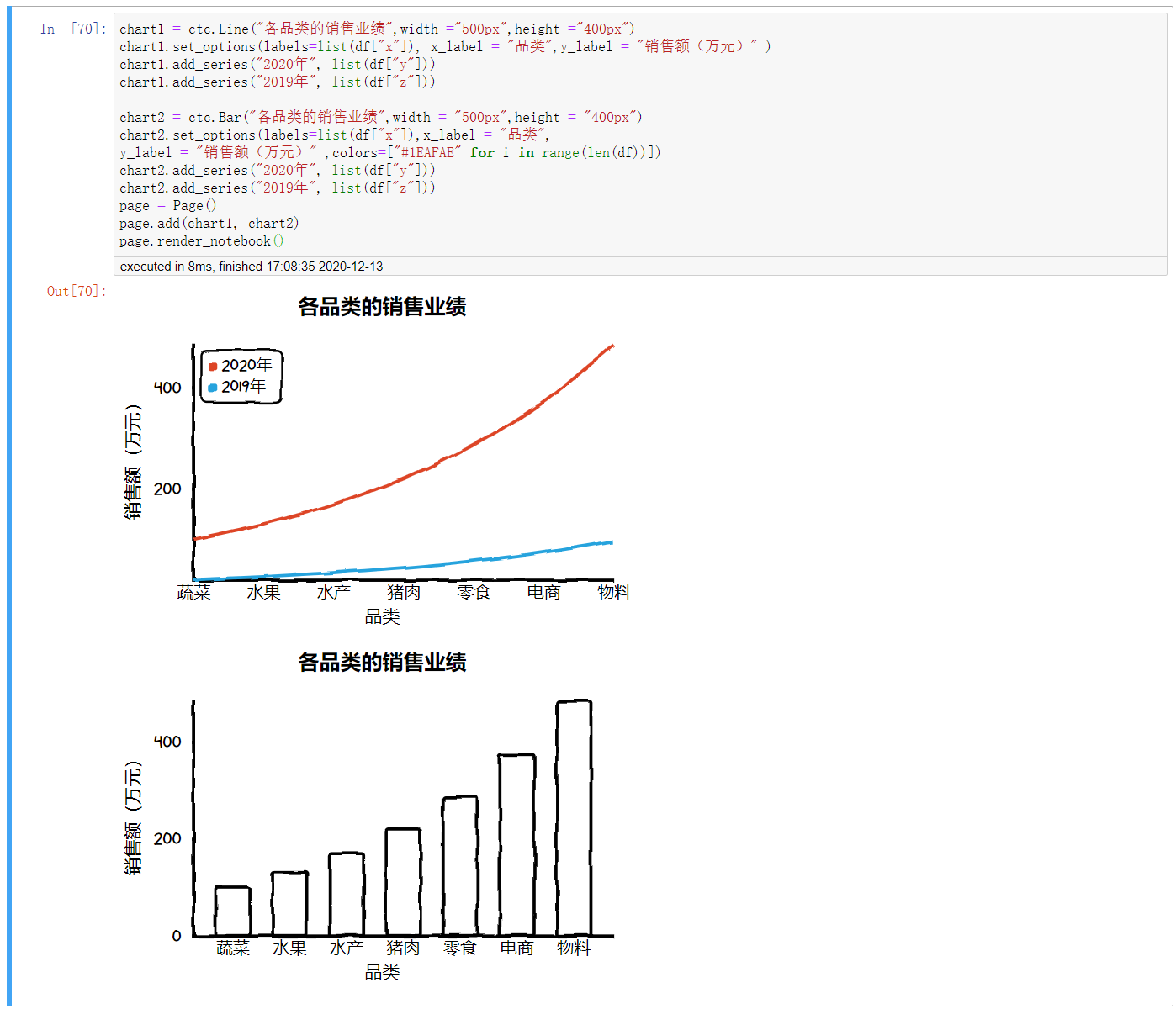Click the page.add(chart1, chart2) line
This screenshot has height=1009, width=1176.
[x=209, y=223]
